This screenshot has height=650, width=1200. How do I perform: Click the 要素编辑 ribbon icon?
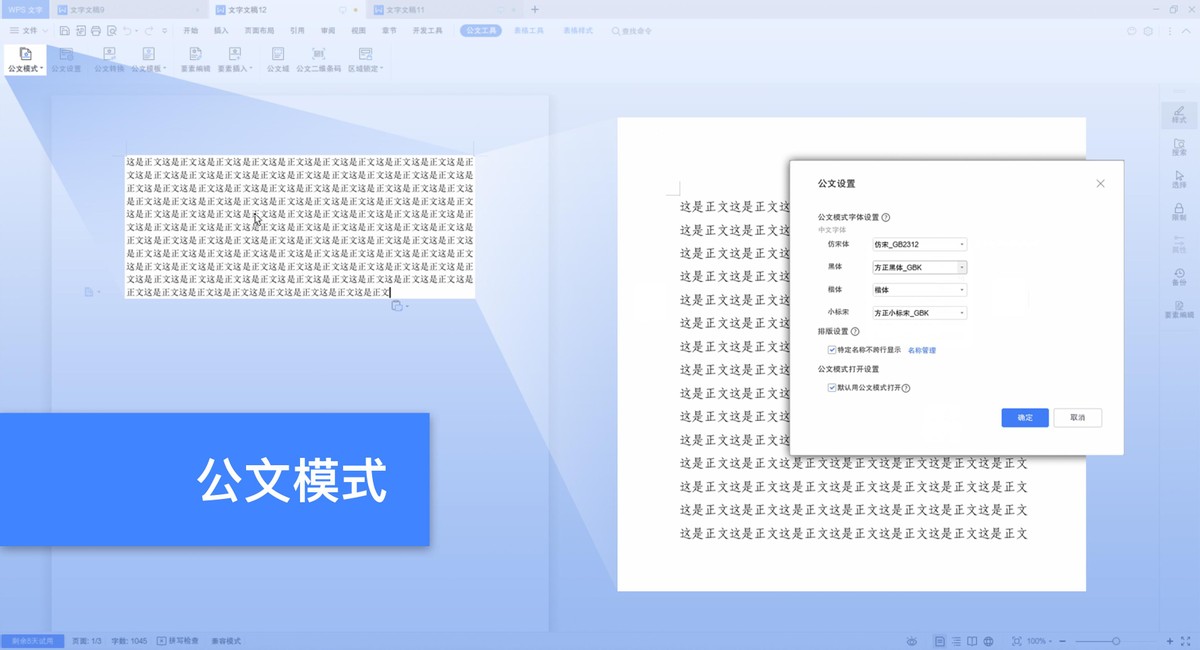(195, 59)
